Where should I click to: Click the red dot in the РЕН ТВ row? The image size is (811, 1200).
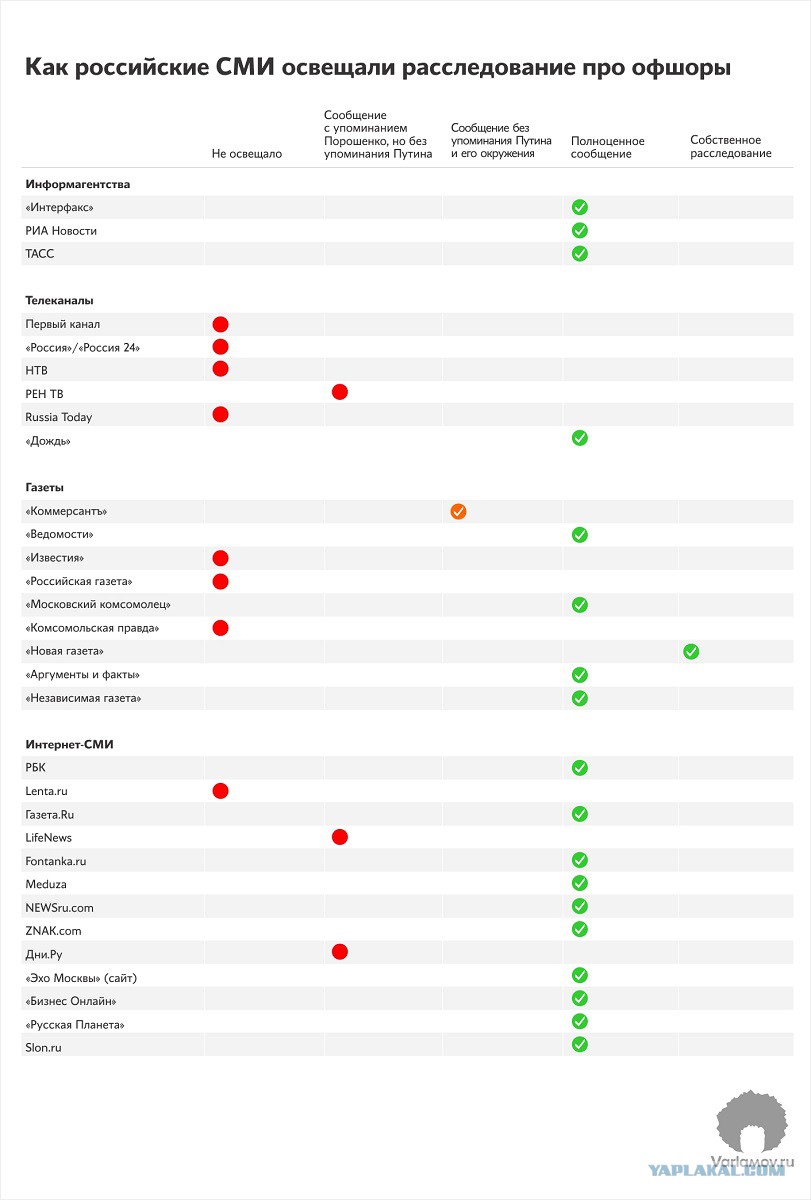(x=339, y=392)
